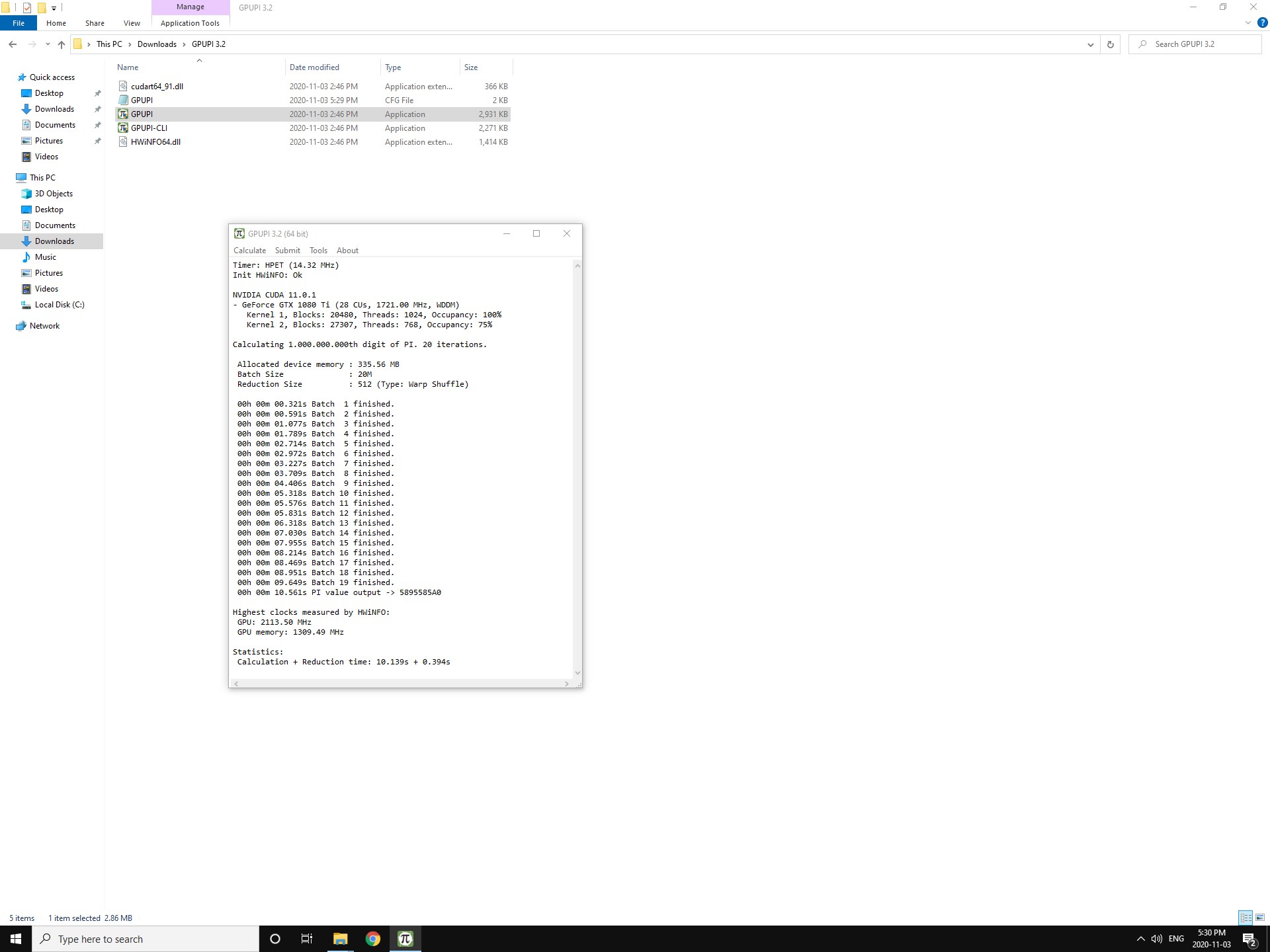Open Cortana from taskbar
Image resolution: width=1270 pixels, height=952 pixels.
[x=275, y=939]
